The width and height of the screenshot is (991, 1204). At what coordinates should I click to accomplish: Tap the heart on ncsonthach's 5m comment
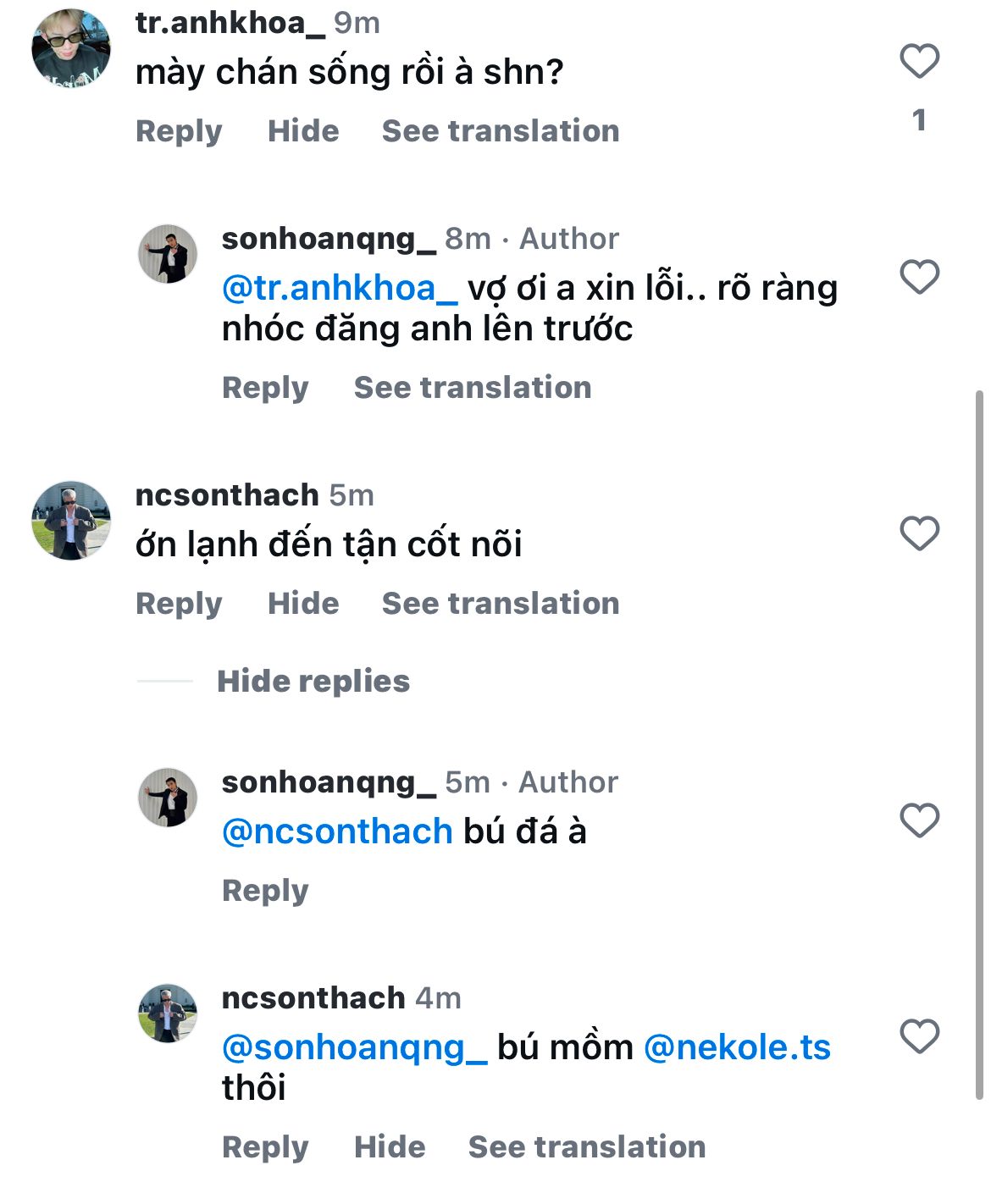(919, 533)
